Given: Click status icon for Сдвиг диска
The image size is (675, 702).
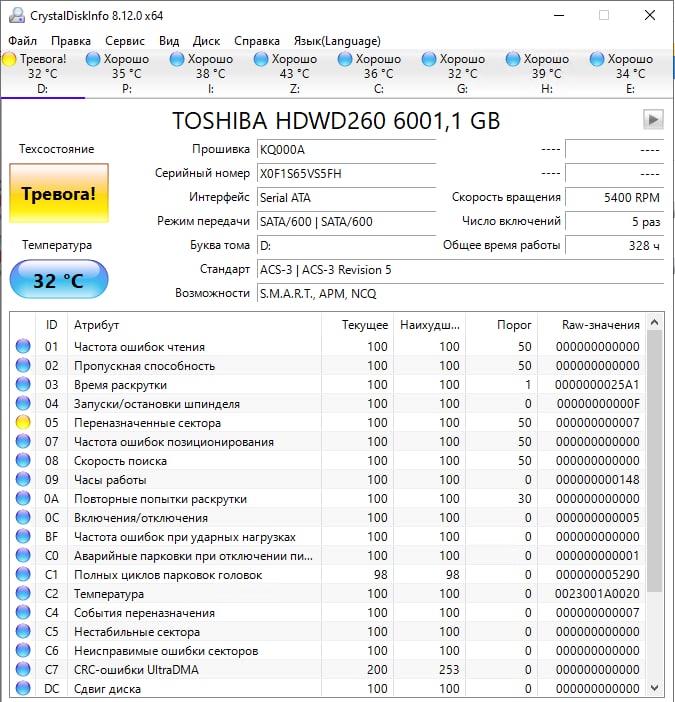Looking at the screenshot, I should tap(23, 688).
